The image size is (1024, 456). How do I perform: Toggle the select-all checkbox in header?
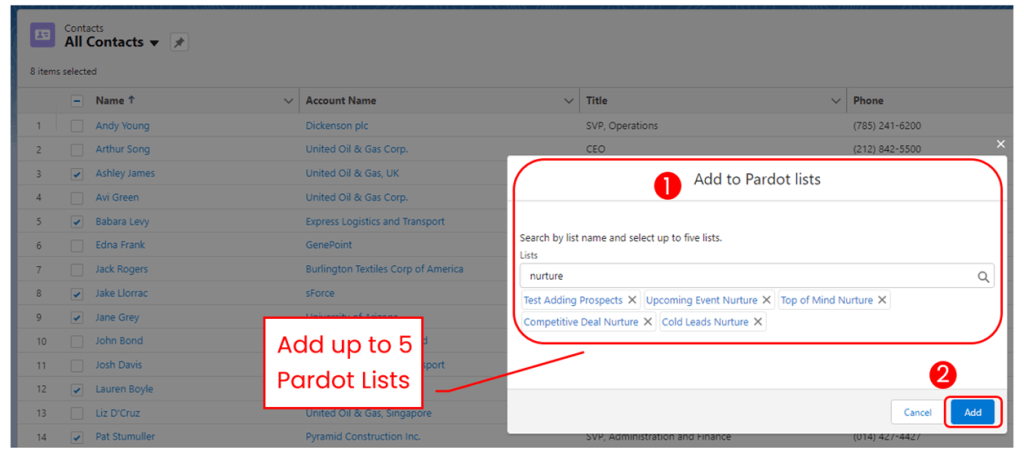pyautogui.click(x=77, y=101)
